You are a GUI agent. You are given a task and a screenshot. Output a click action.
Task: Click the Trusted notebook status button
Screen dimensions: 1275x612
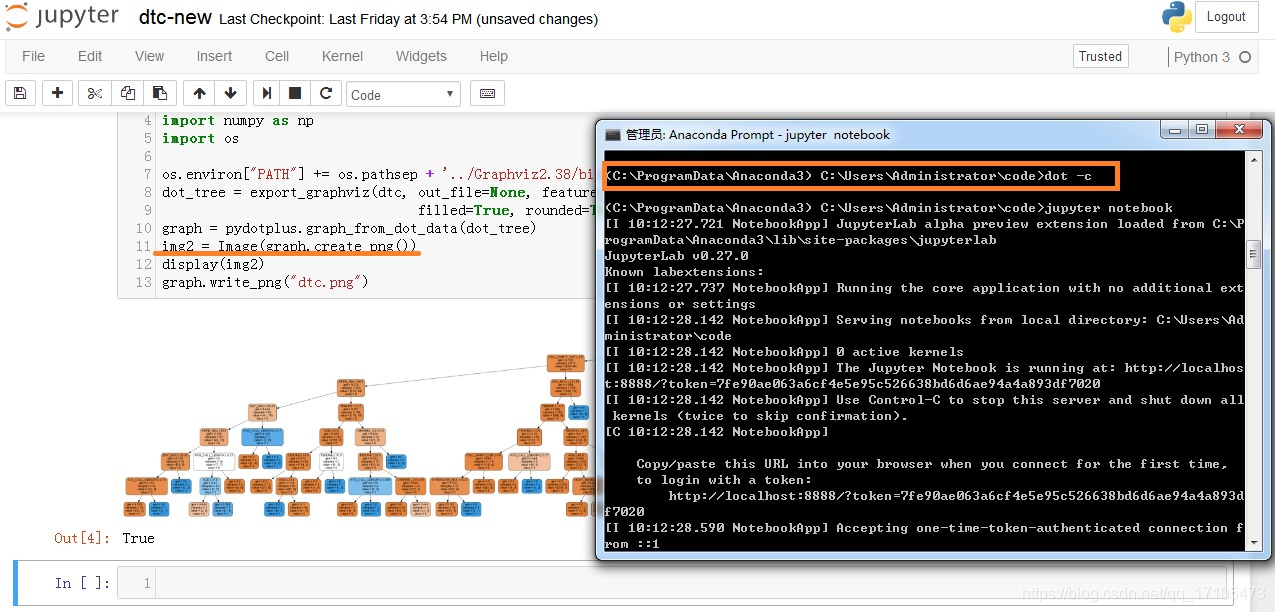tap(1100, 56)
